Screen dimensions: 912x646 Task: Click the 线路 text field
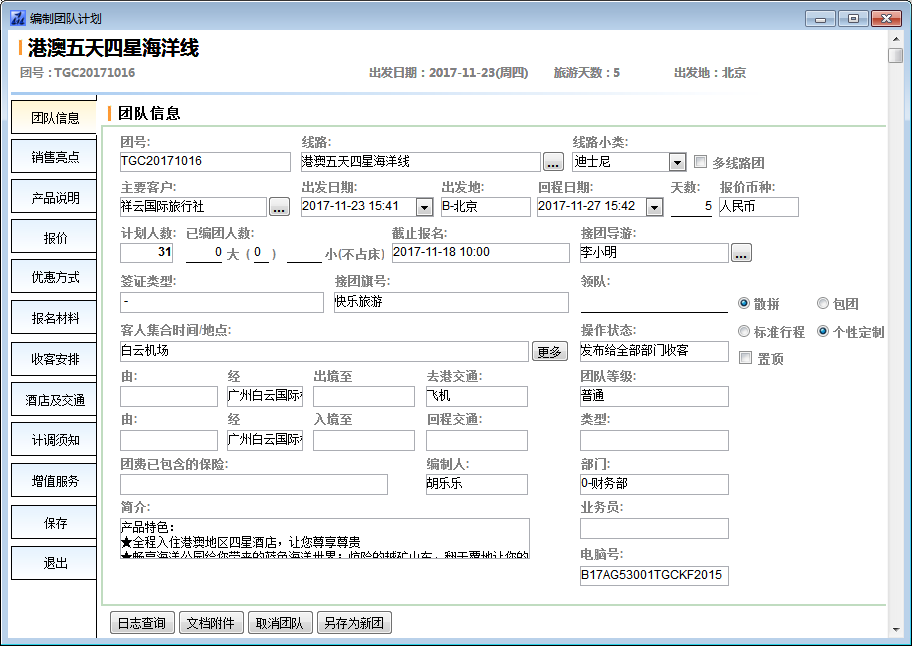pos(421,162)
